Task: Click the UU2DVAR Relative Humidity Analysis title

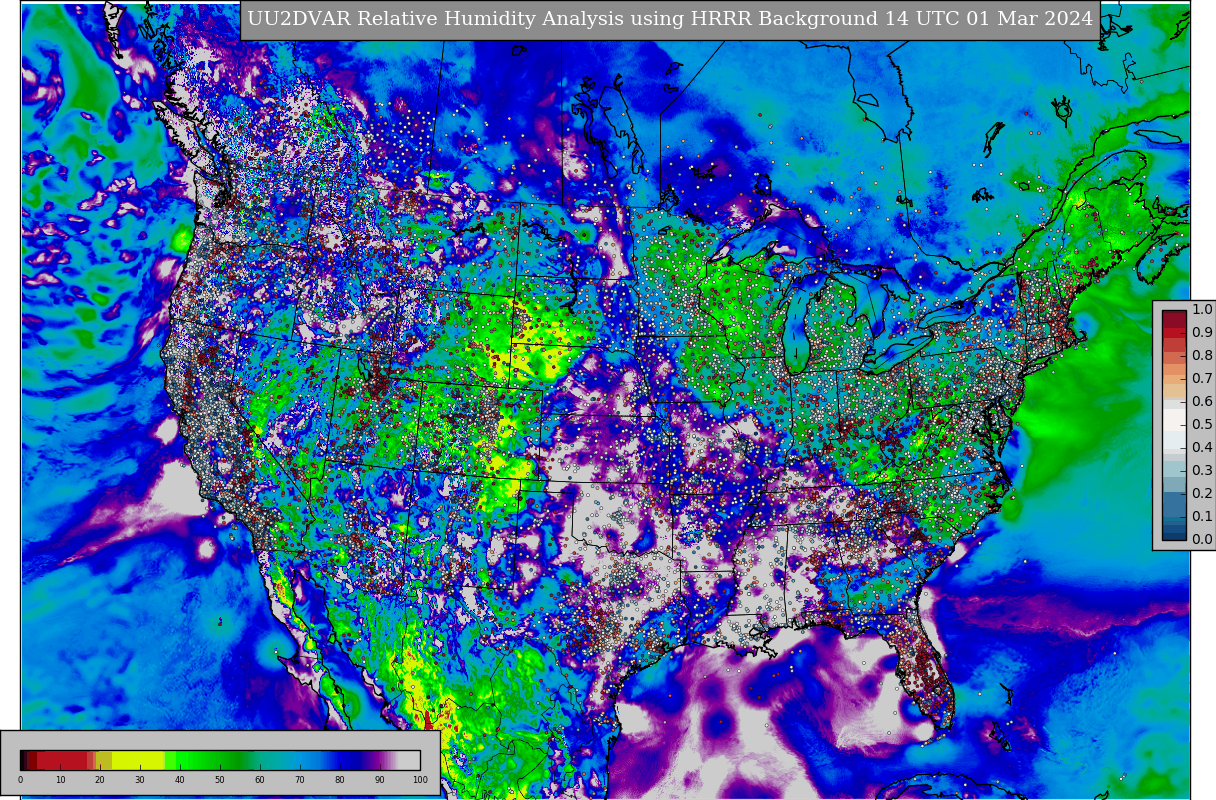Action: [x=670, y=19]
